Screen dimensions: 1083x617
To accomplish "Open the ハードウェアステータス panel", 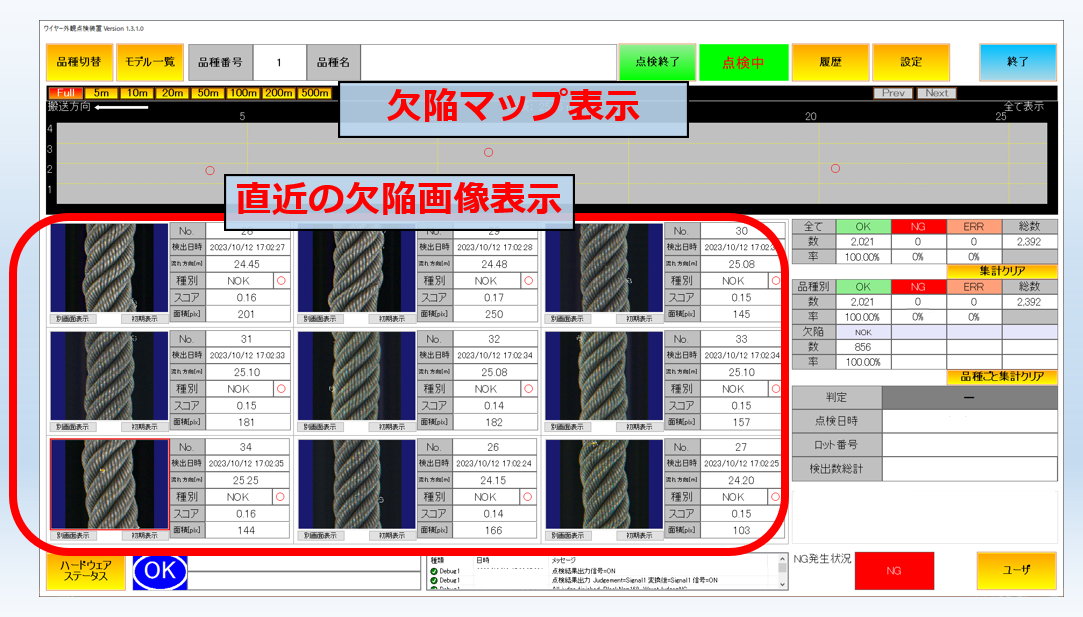I will tap(86, 571).
